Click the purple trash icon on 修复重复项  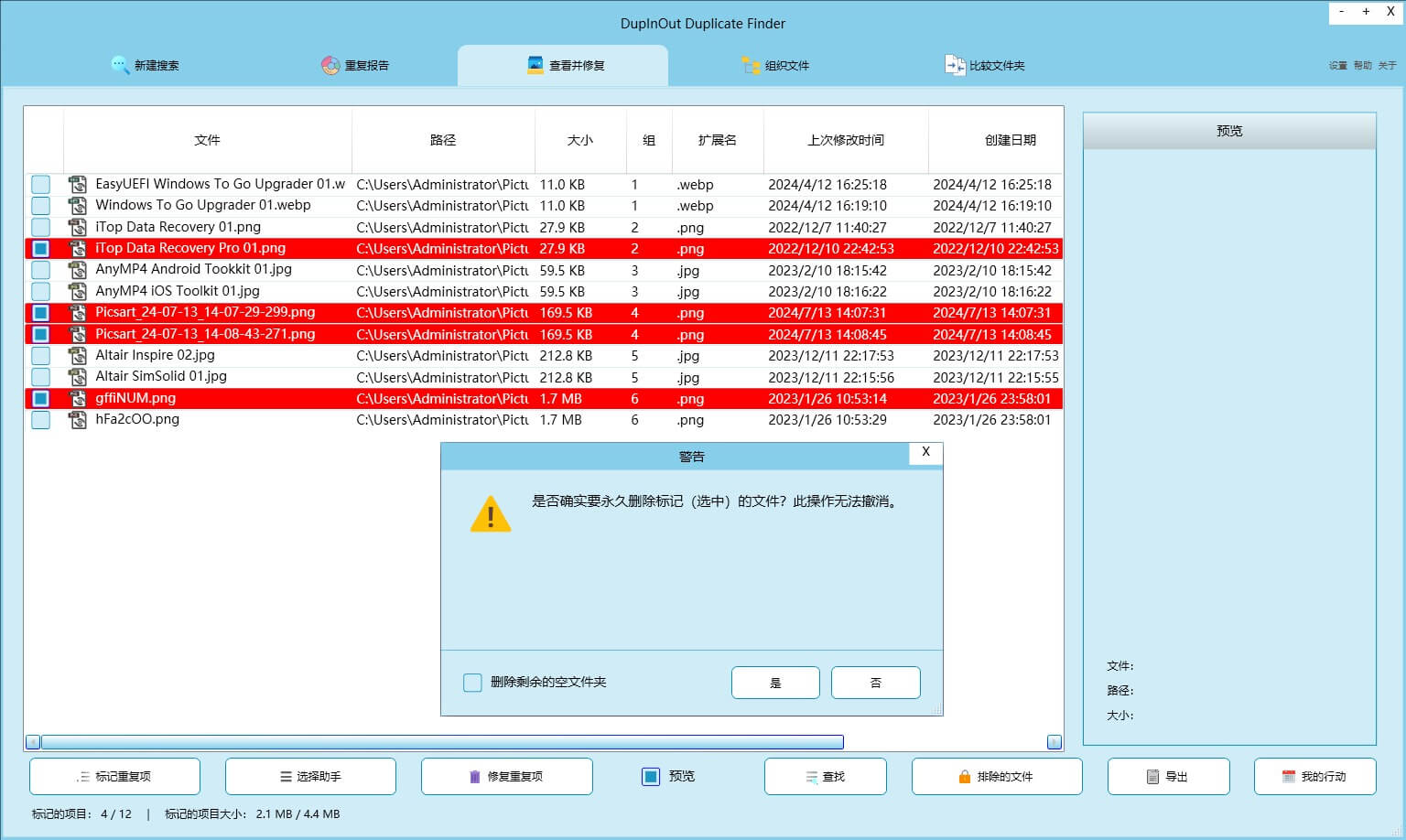click(474, 777)
